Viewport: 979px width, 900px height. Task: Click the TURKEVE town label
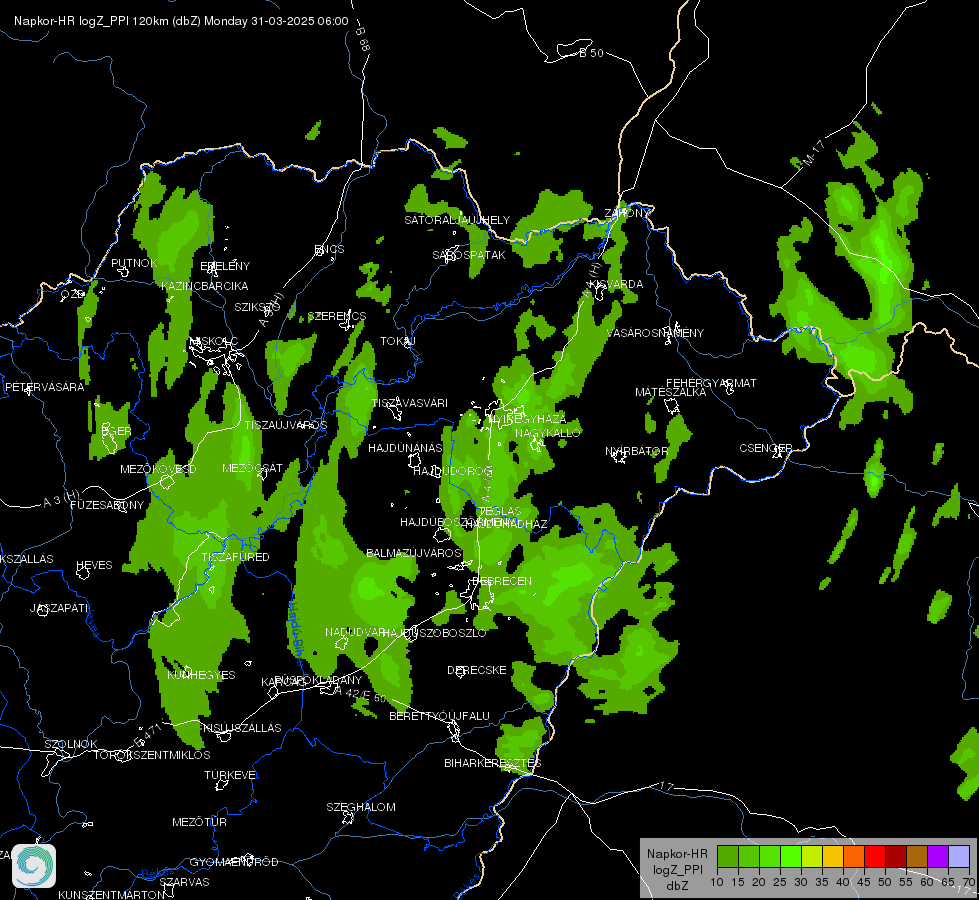(230, 774)
